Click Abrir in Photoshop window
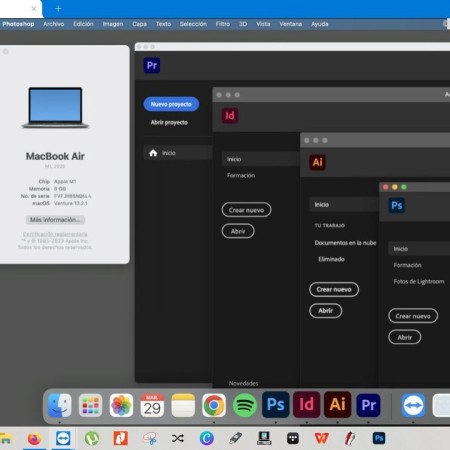The height and width of the screenshot is (450, 450). click(405, 337)
